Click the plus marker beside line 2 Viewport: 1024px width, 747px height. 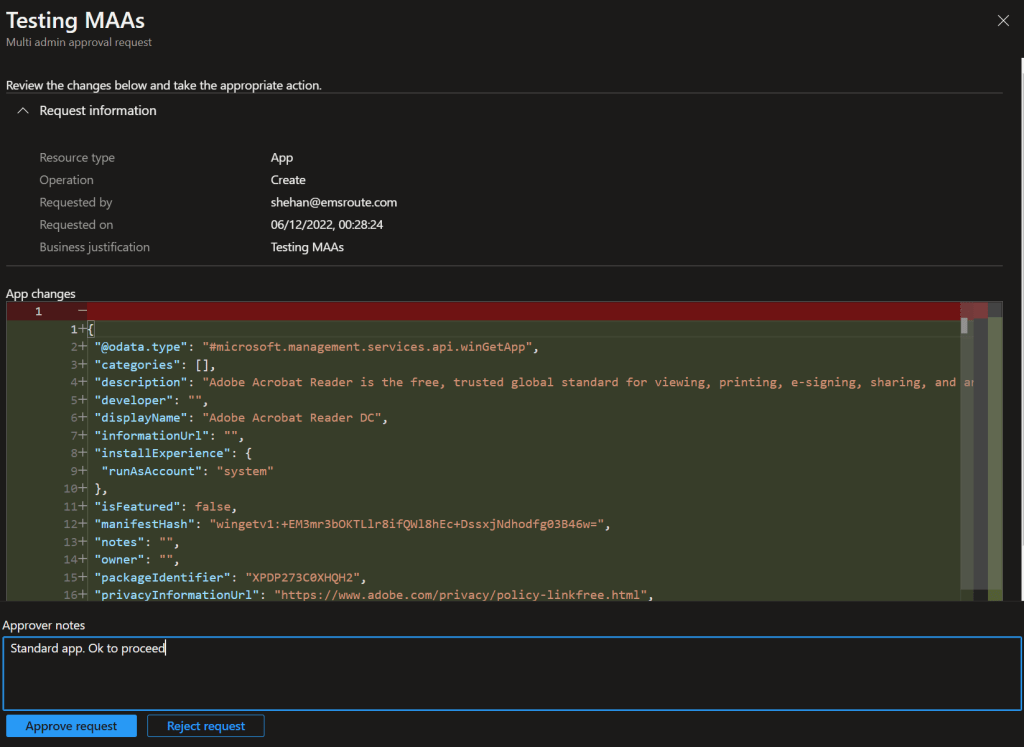(82, 347)
